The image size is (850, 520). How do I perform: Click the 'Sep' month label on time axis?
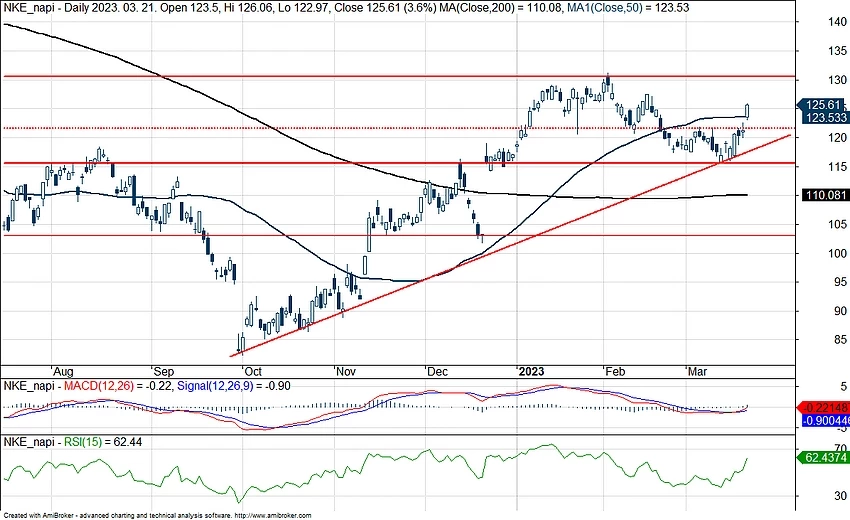(164, 372)
